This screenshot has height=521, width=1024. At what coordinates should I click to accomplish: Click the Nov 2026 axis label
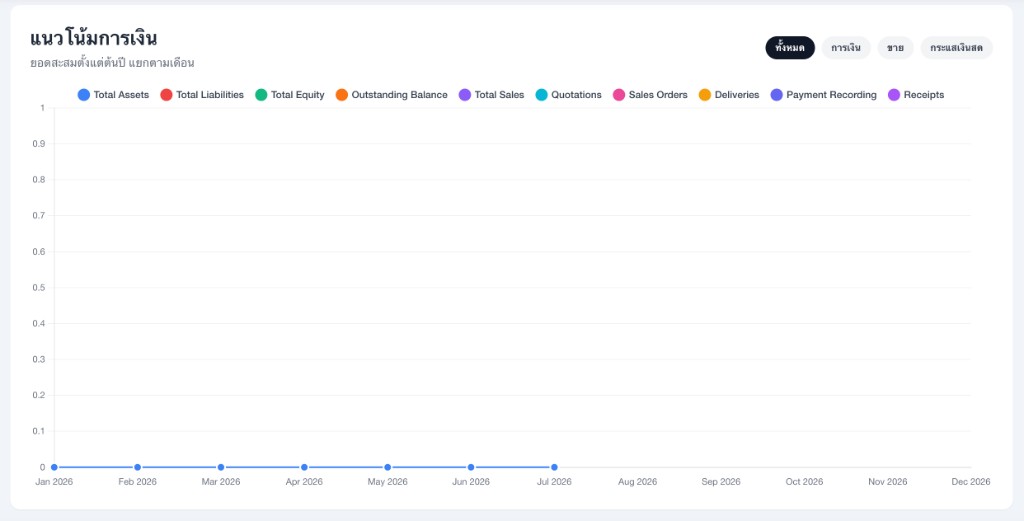coord(888,482)
